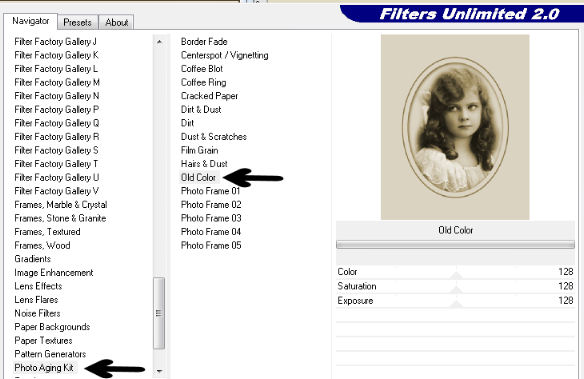584x379 pixels.
Task: Select Filter Factory Gallery M category
Action: point(57,82)
